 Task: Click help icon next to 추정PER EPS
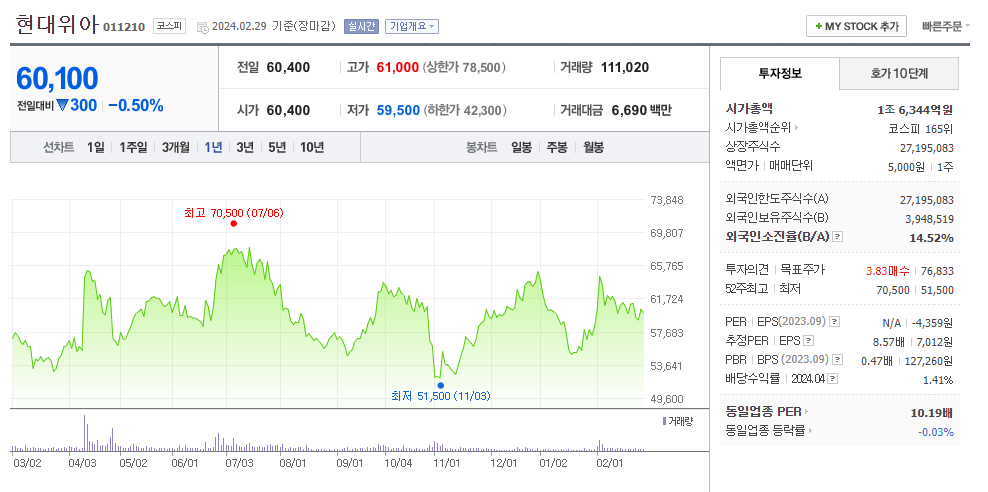809,341
